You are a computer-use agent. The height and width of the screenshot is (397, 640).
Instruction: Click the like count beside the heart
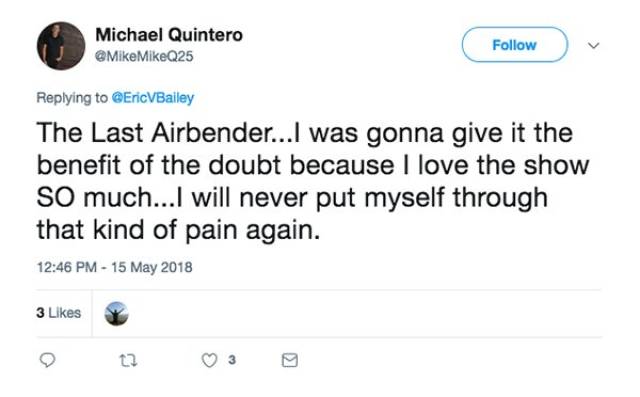pos(232,360)
